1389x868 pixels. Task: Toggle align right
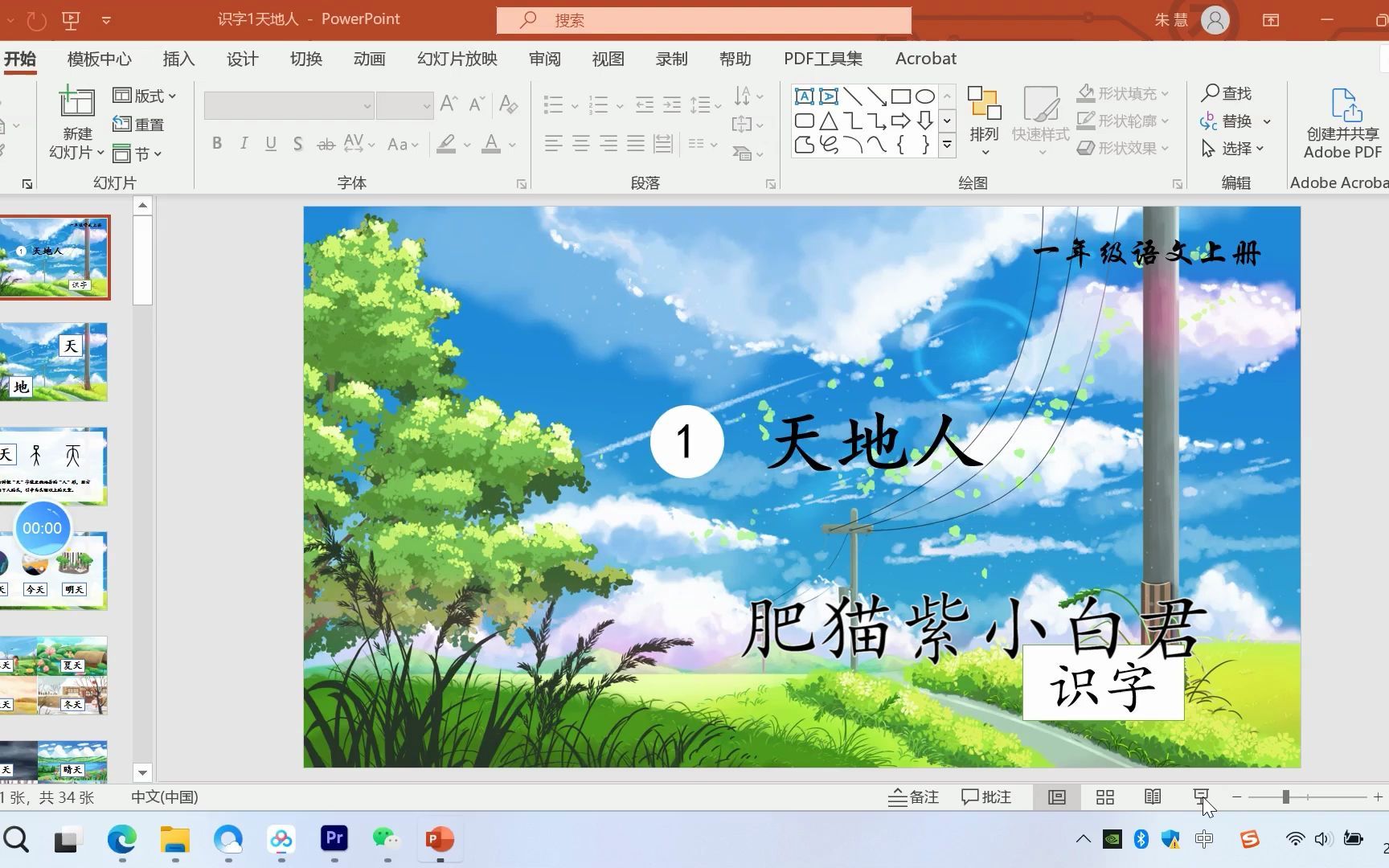pos(608,144)
